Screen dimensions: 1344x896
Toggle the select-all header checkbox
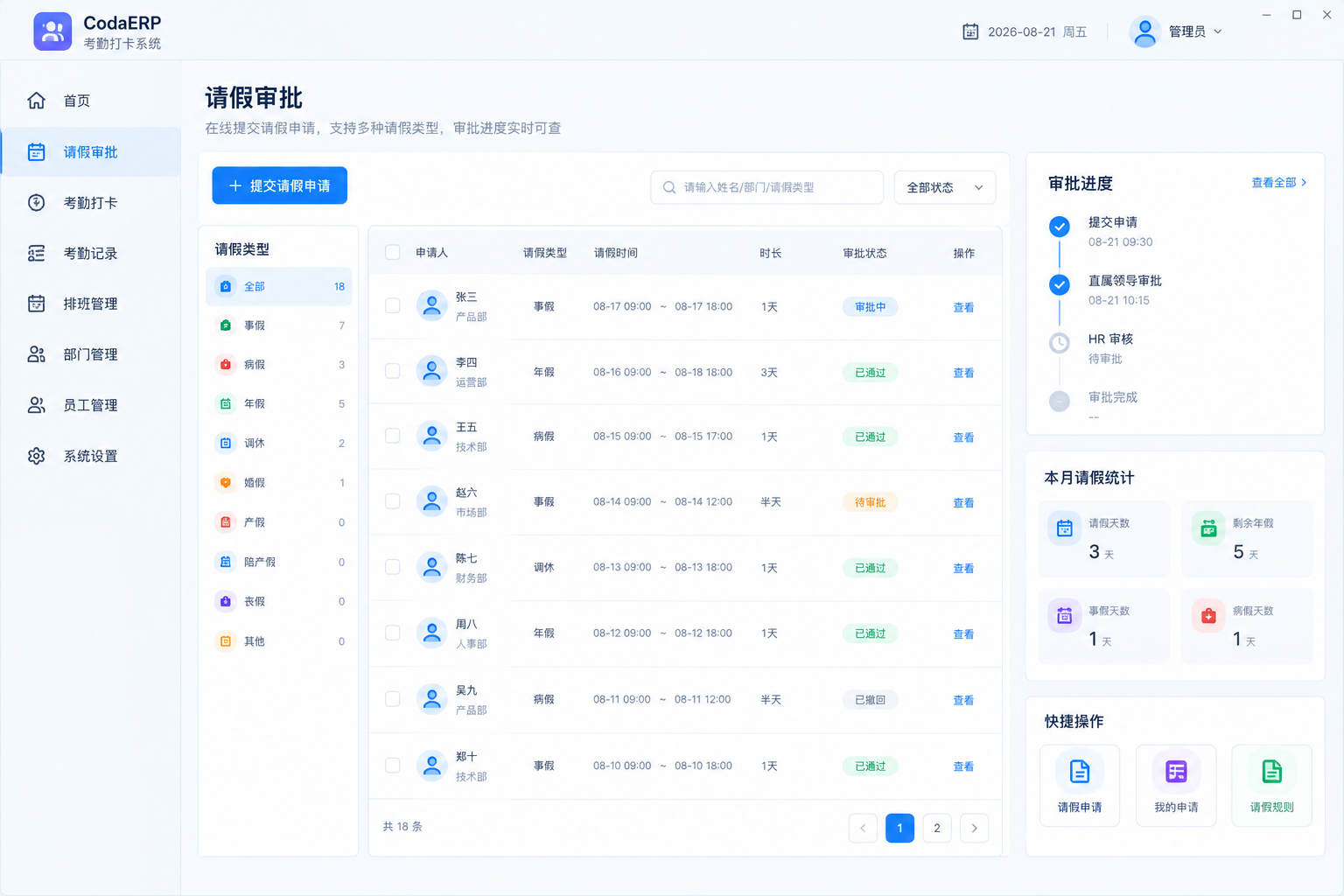(393, 253)
